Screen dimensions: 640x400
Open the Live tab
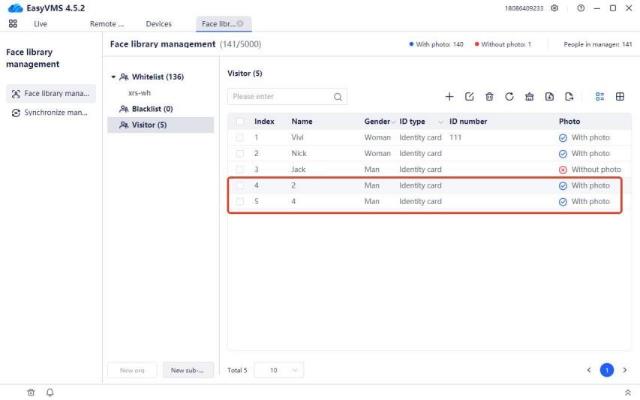click(40, 23)
